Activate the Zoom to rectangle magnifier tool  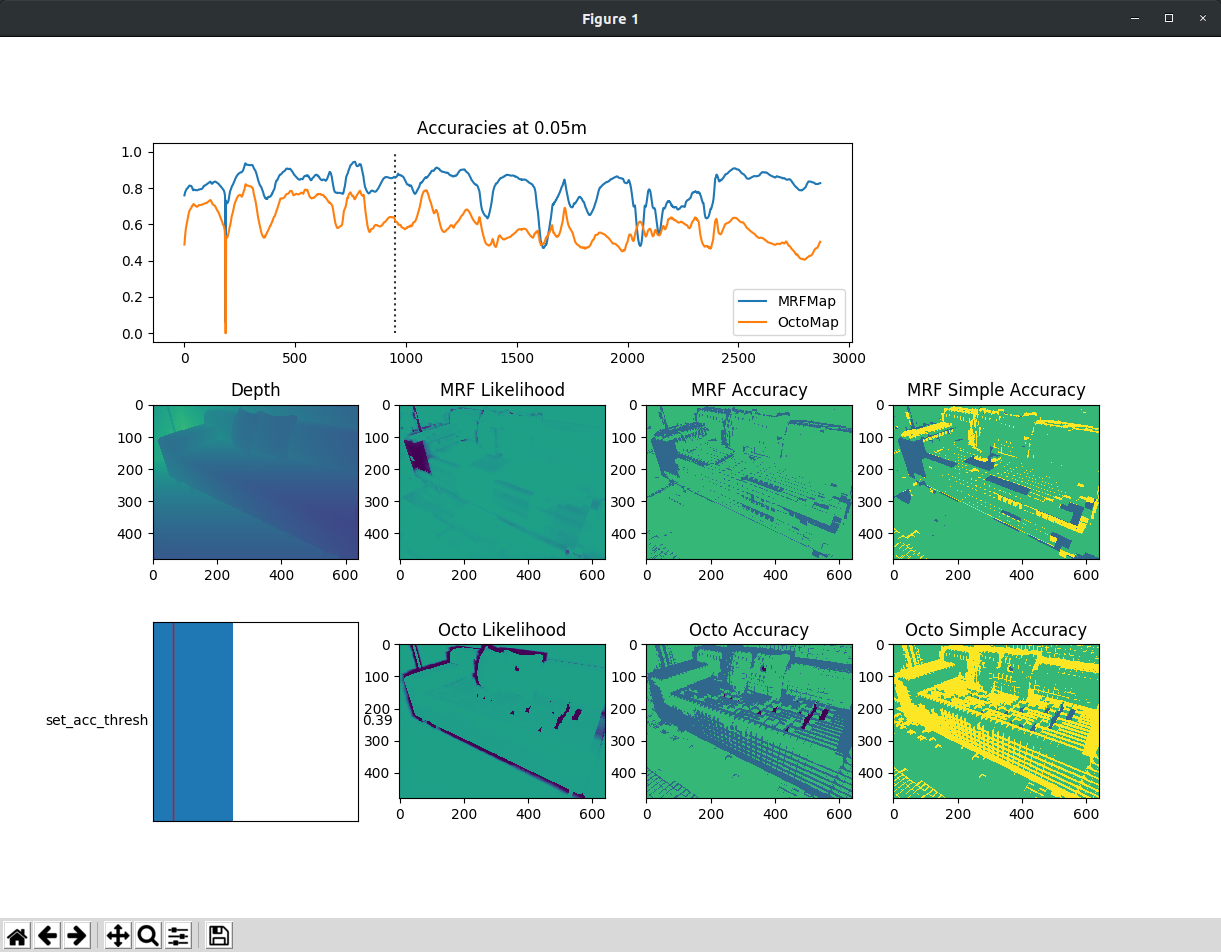pyautogui.click(x=148, y=936)
